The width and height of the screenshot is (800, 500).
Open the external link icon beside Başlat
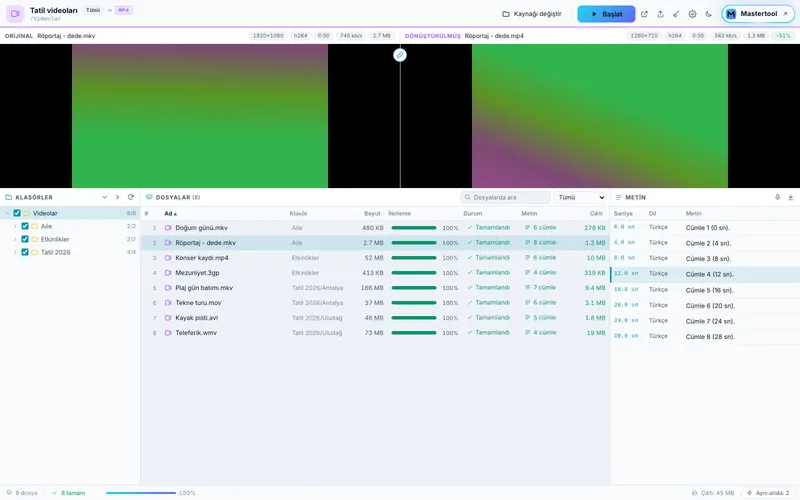coord(644,14)
